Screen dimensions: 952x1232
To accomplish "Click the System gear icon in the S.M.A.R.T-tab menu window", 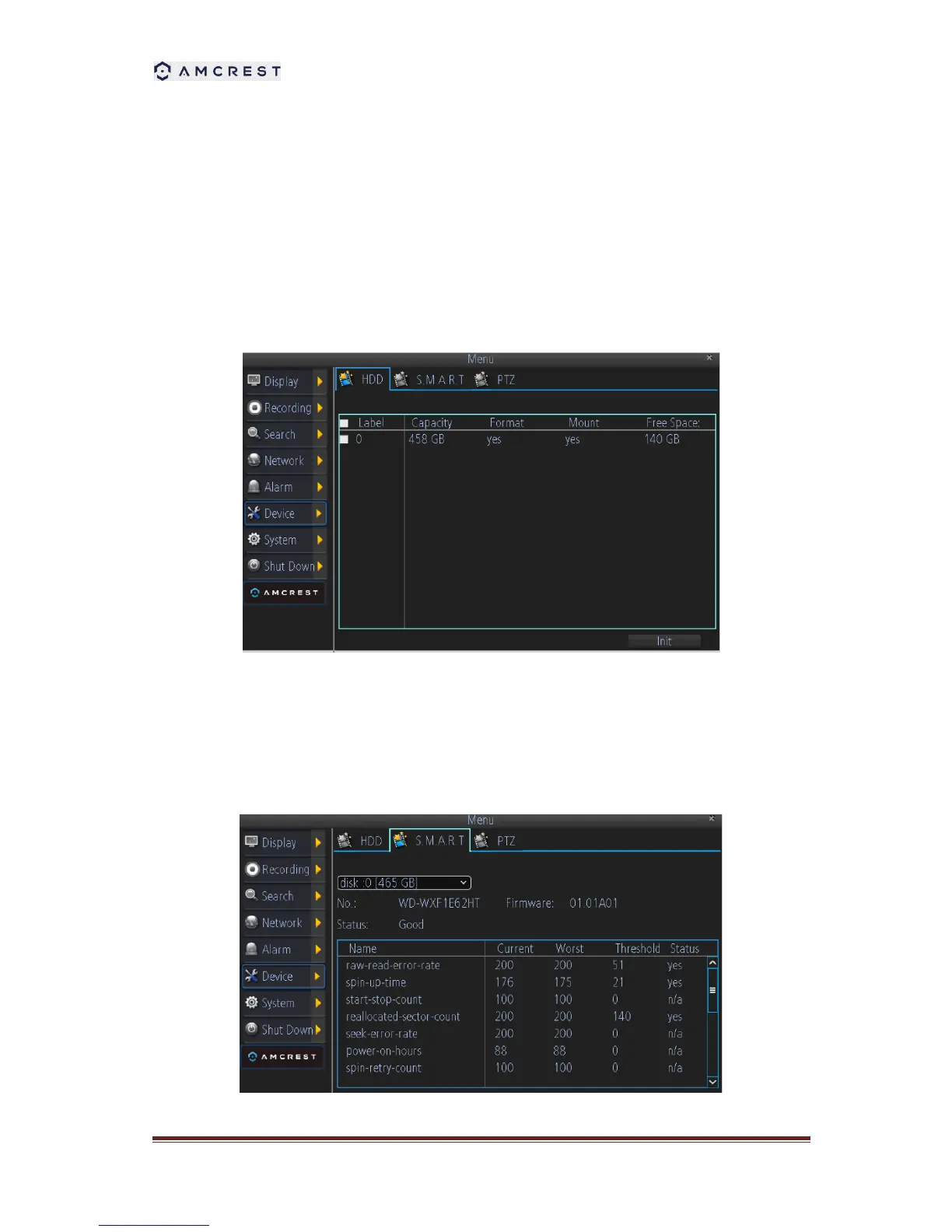I will 251,1003.
